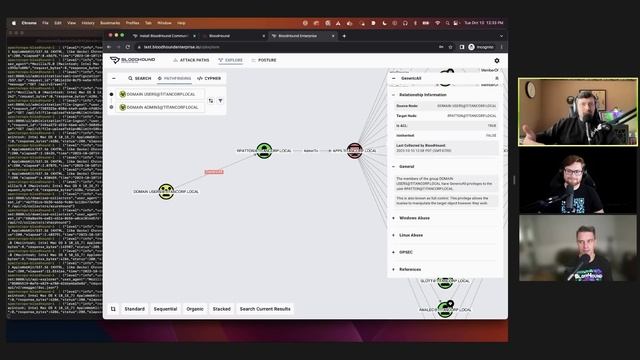Select the middle webcam participant video
Screen dimensions: 640x360
coord(578,180)
